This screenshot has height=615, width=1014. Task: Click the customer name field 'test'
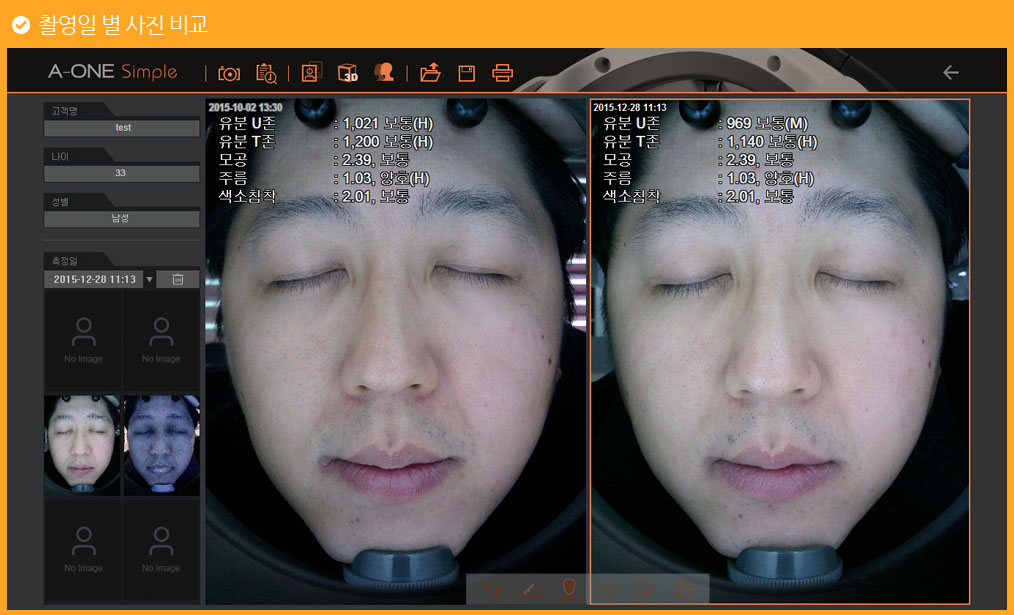coord(122,128)
